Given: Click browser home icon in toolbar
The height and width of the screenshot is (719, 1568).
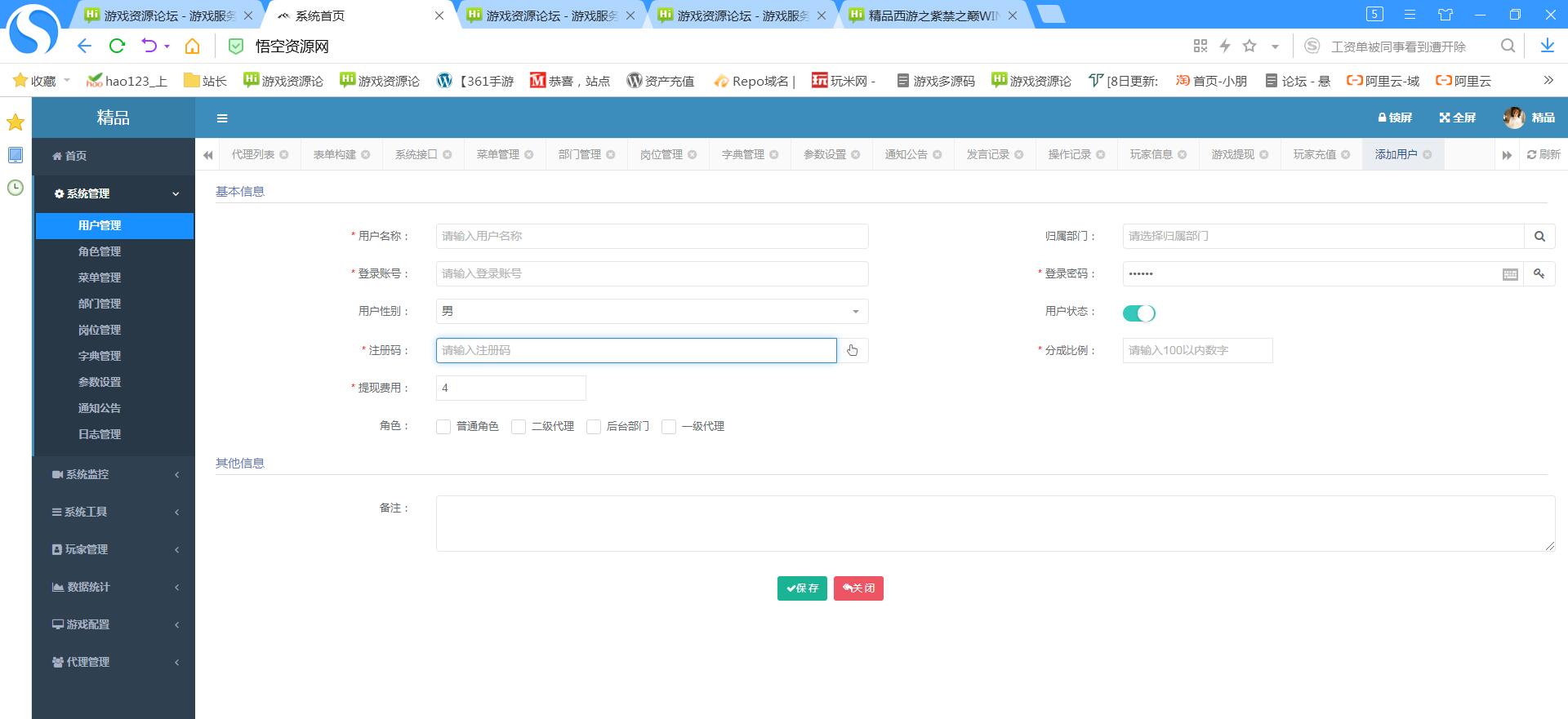Looking at the screenshot, I should [x=192, y=47].
